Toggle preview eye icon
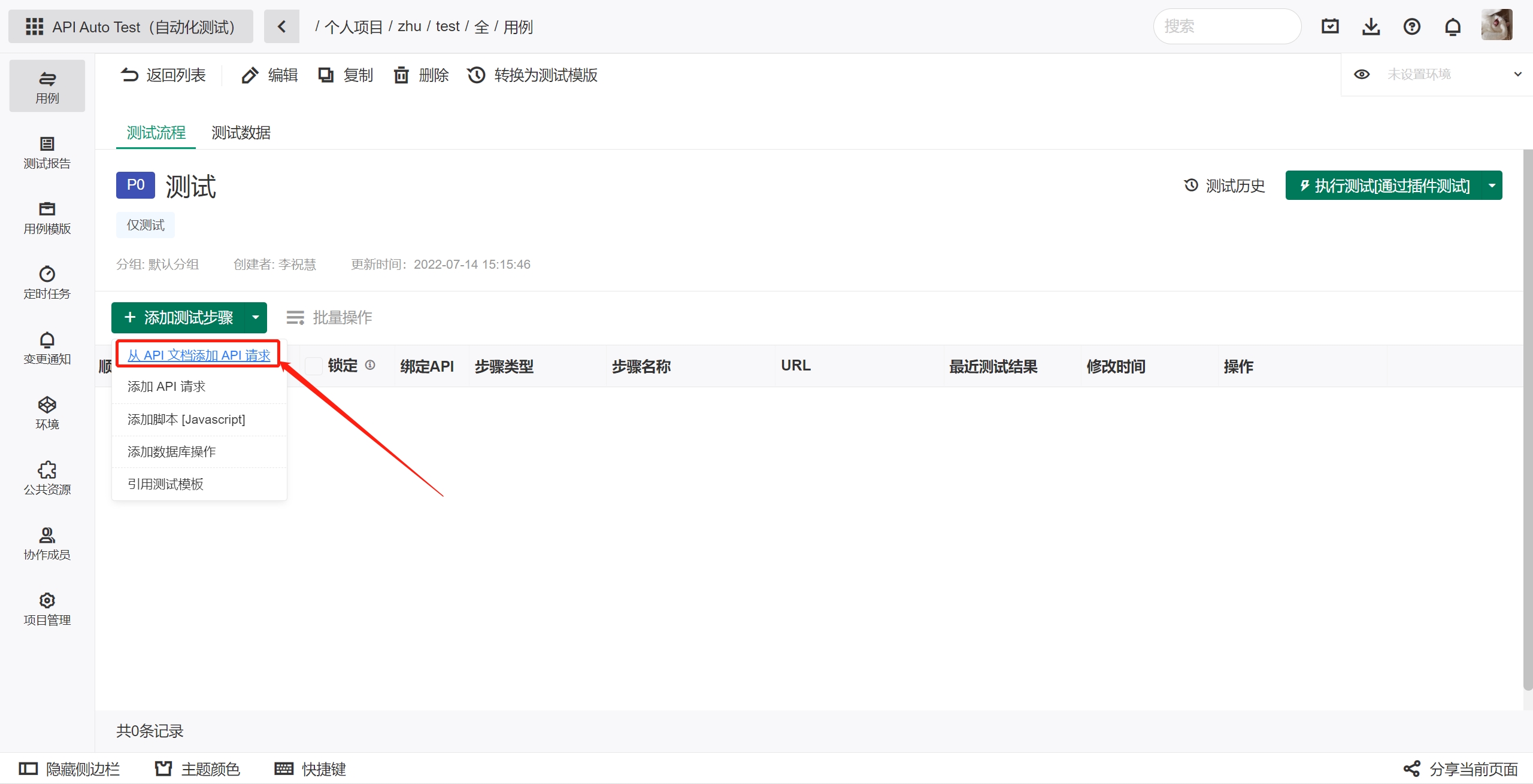The height and width of the screenshot is (784, 1533). [x=1362, y=75]
